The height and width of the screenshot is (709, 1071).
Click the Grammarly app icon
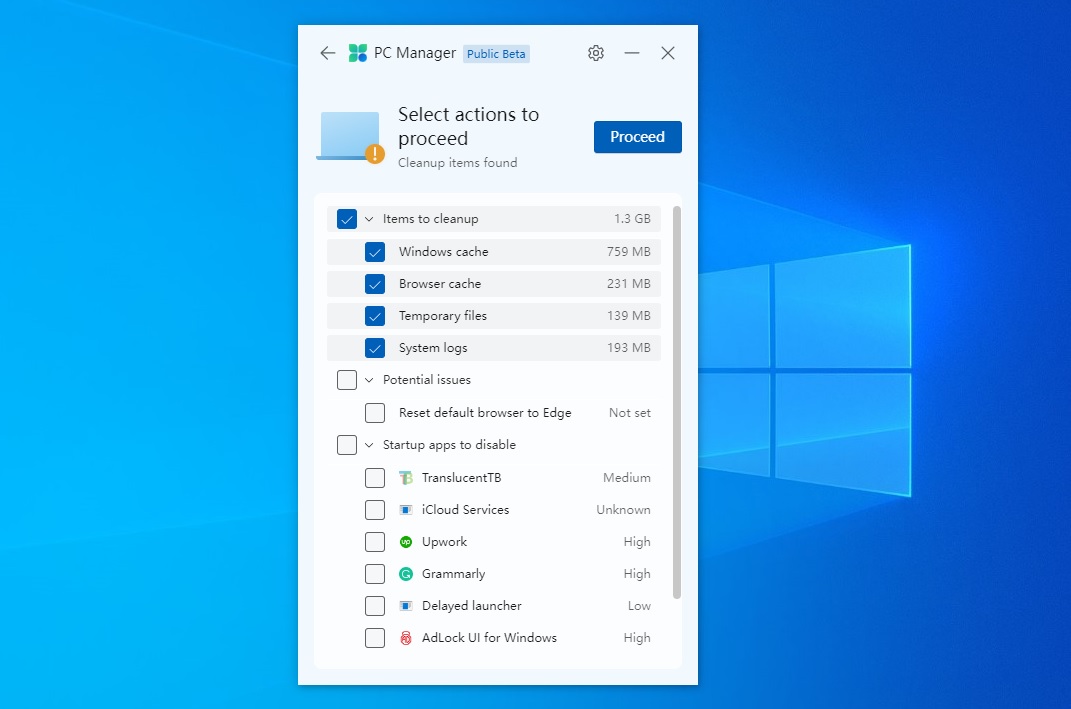tap(405, 574)
